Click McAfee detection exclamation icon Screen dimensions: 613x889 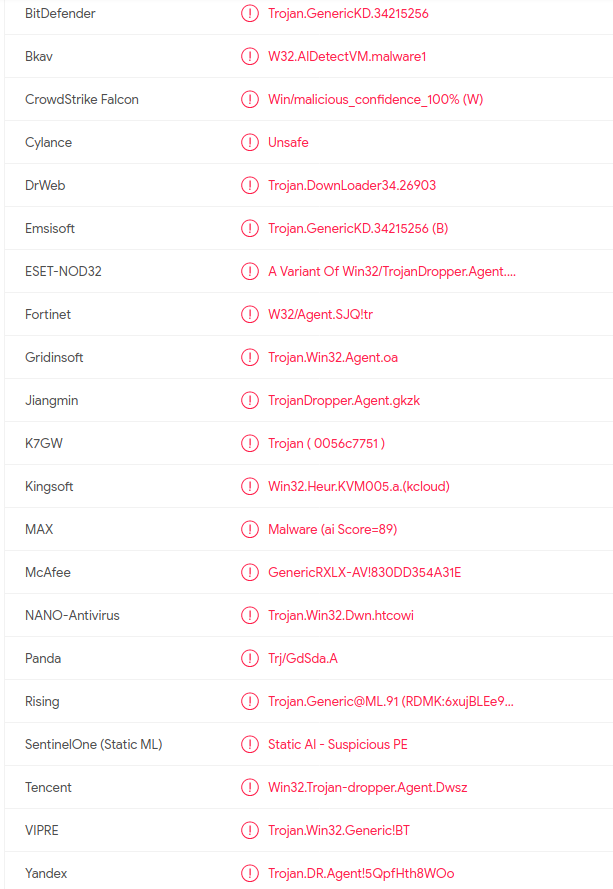pyautogui.click(x=250, y=573)
